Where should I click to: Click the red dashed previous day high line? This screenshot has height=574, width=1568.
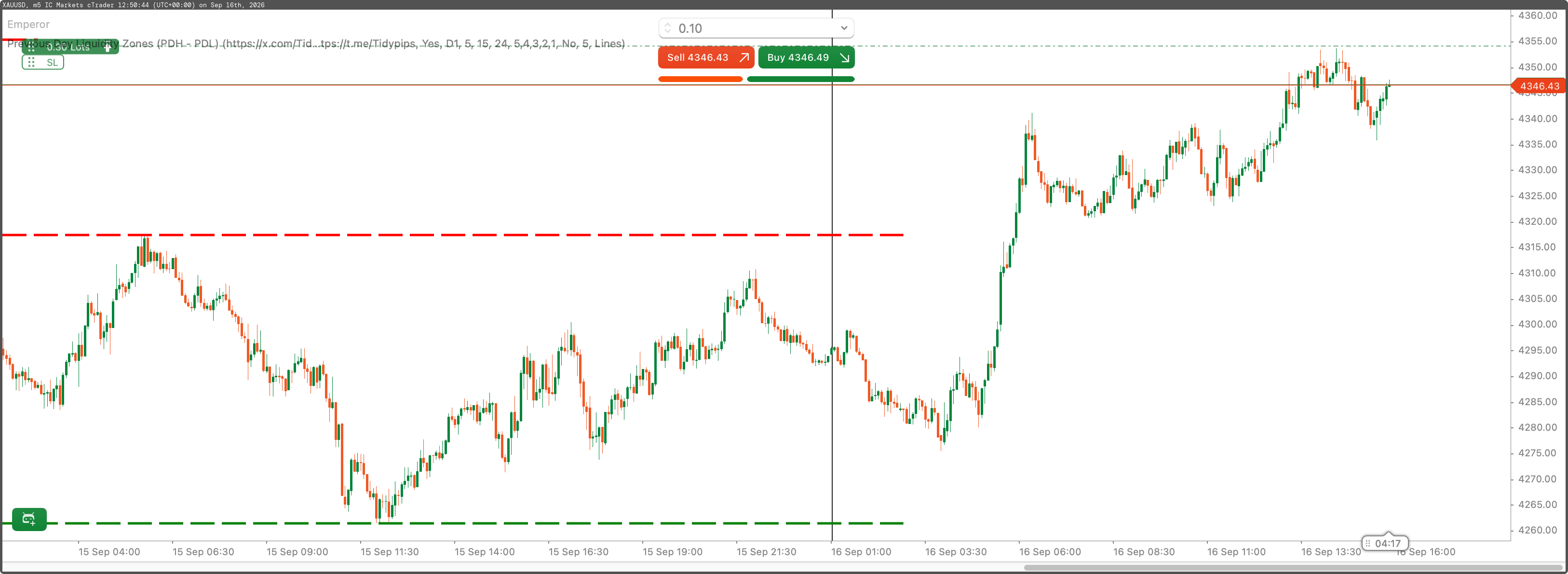pos(452,235)
